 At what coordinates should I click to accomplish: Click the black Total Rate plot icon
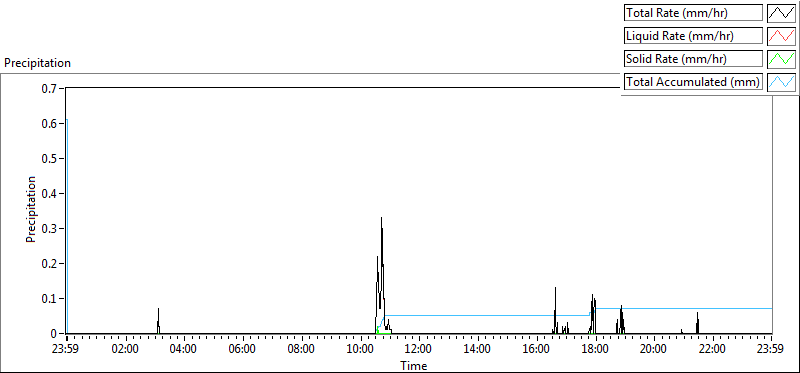782,12
